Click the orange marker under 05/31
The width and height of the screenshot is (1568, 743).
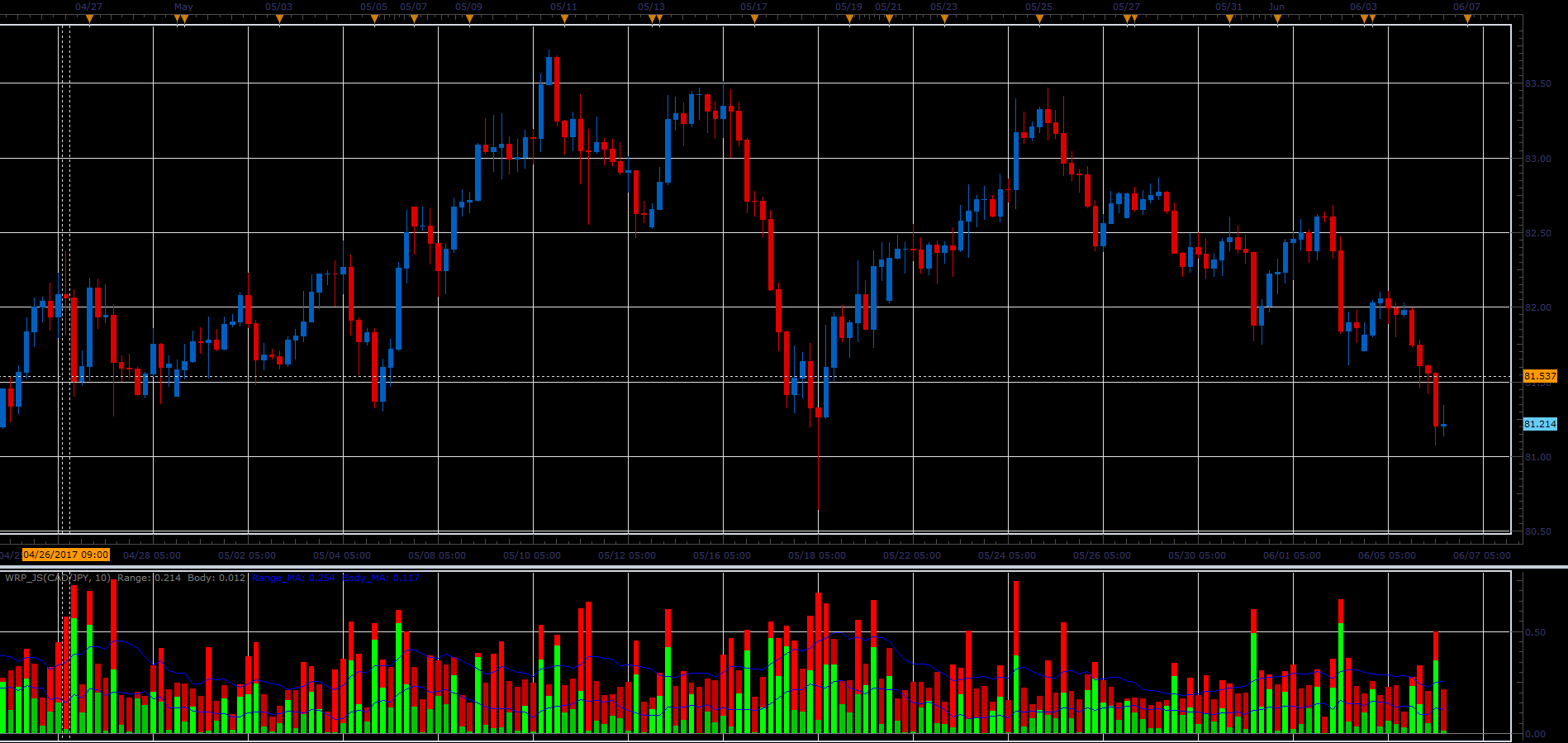click(x=1229, y=19)
